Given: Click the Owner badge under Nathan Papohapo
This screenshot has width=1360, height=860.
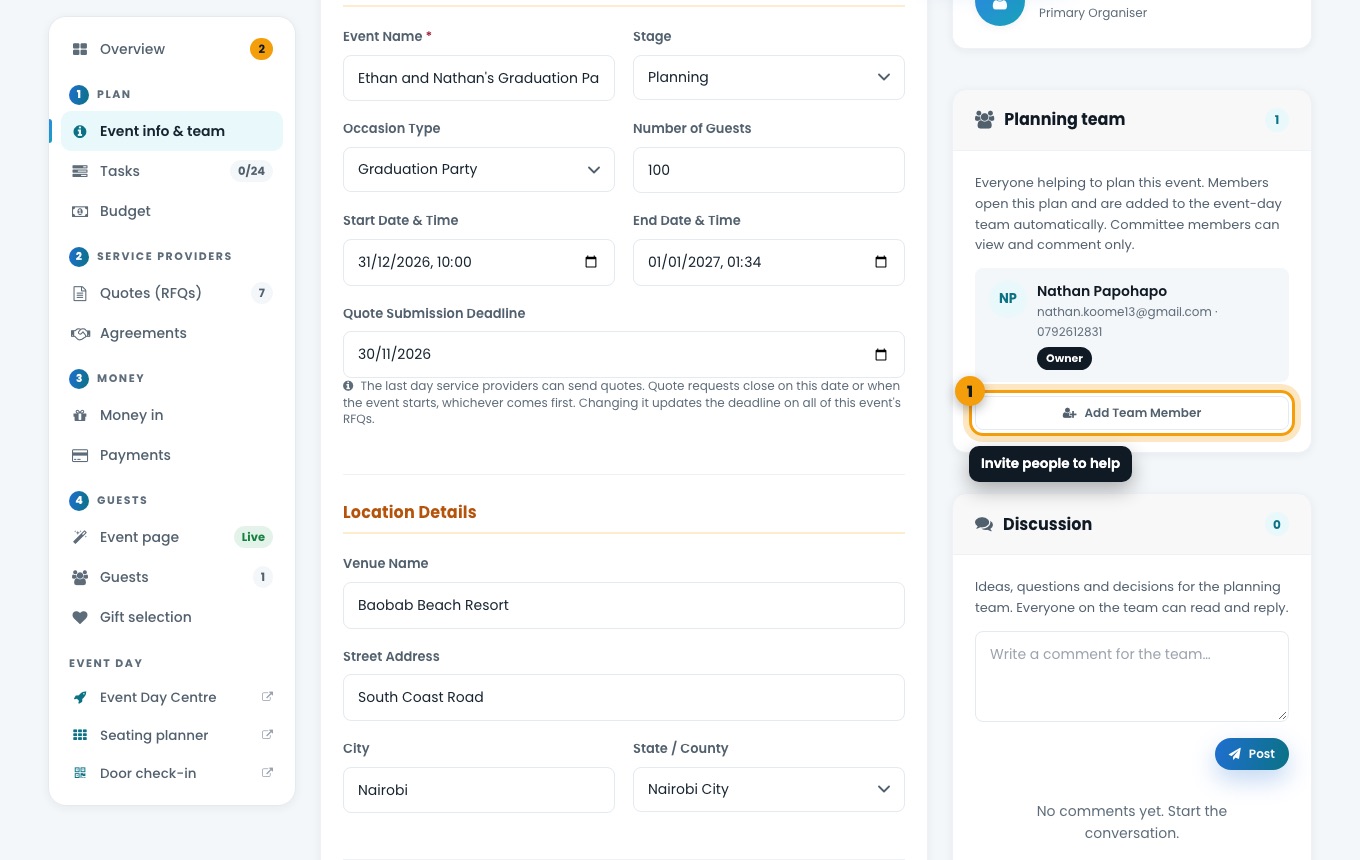Looking at the screenshot, I should (1064, 358).
